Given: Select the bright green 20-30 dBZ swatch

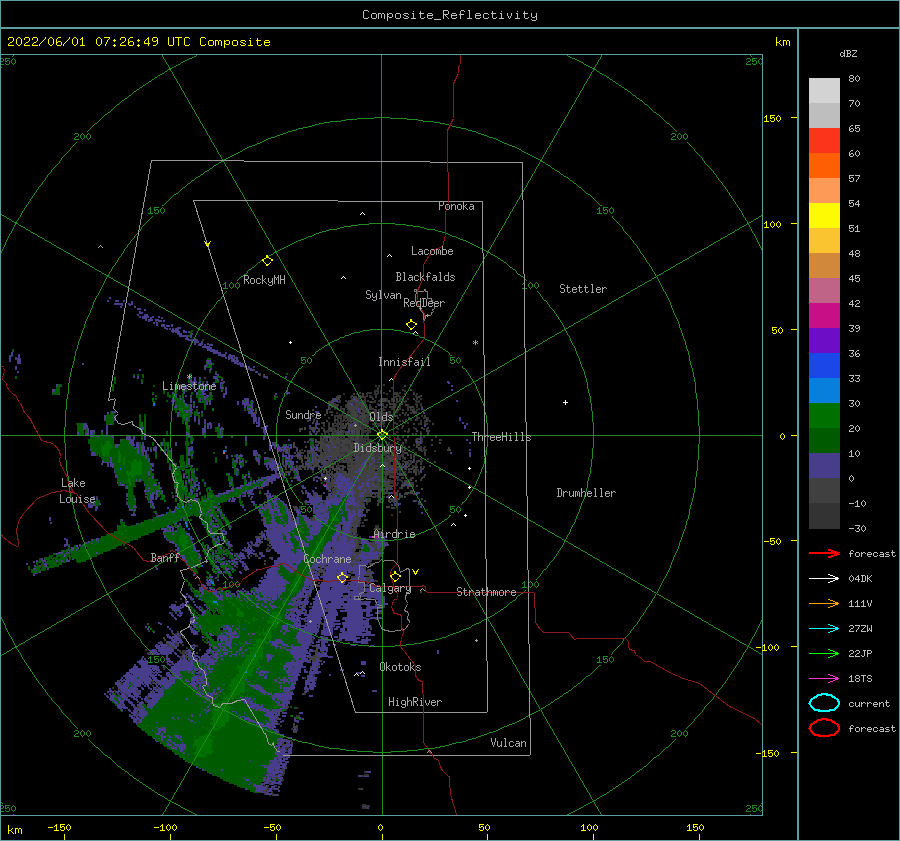Looking at the screenshot, I should pyautogui.click(x=824, y=416).
